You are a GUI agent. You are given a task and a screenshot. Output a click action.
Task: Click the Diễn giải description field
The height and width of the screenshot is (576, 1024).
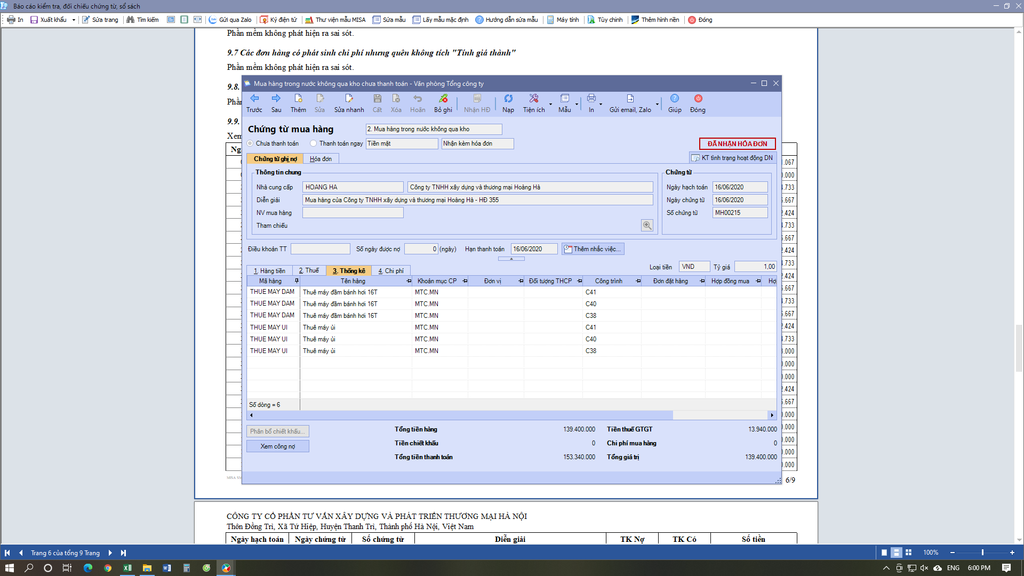[x=477, y=200]
